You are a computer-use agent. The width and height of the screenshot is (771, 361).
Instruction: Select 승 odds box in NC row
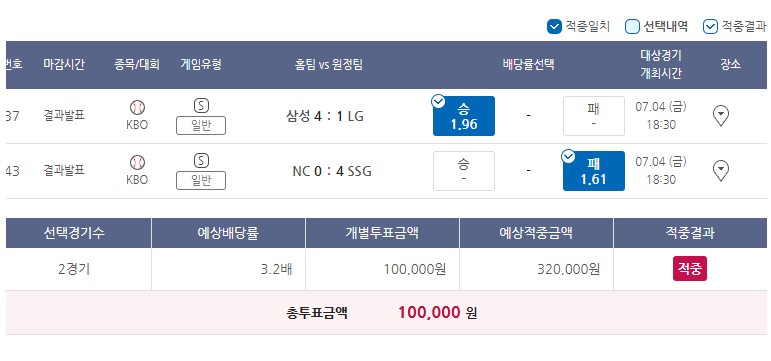point(464,171)
